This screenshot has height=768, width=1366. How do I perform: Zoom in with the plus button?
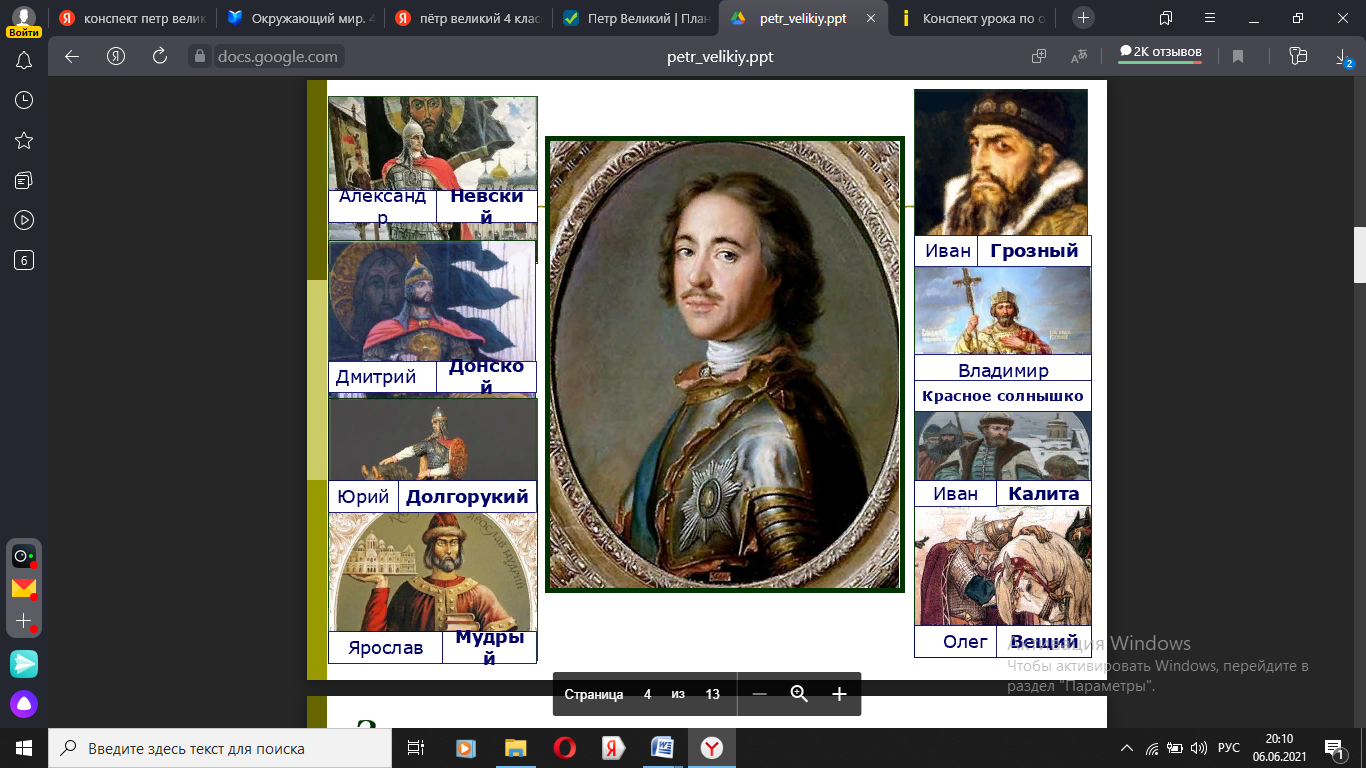pos(839,694)
